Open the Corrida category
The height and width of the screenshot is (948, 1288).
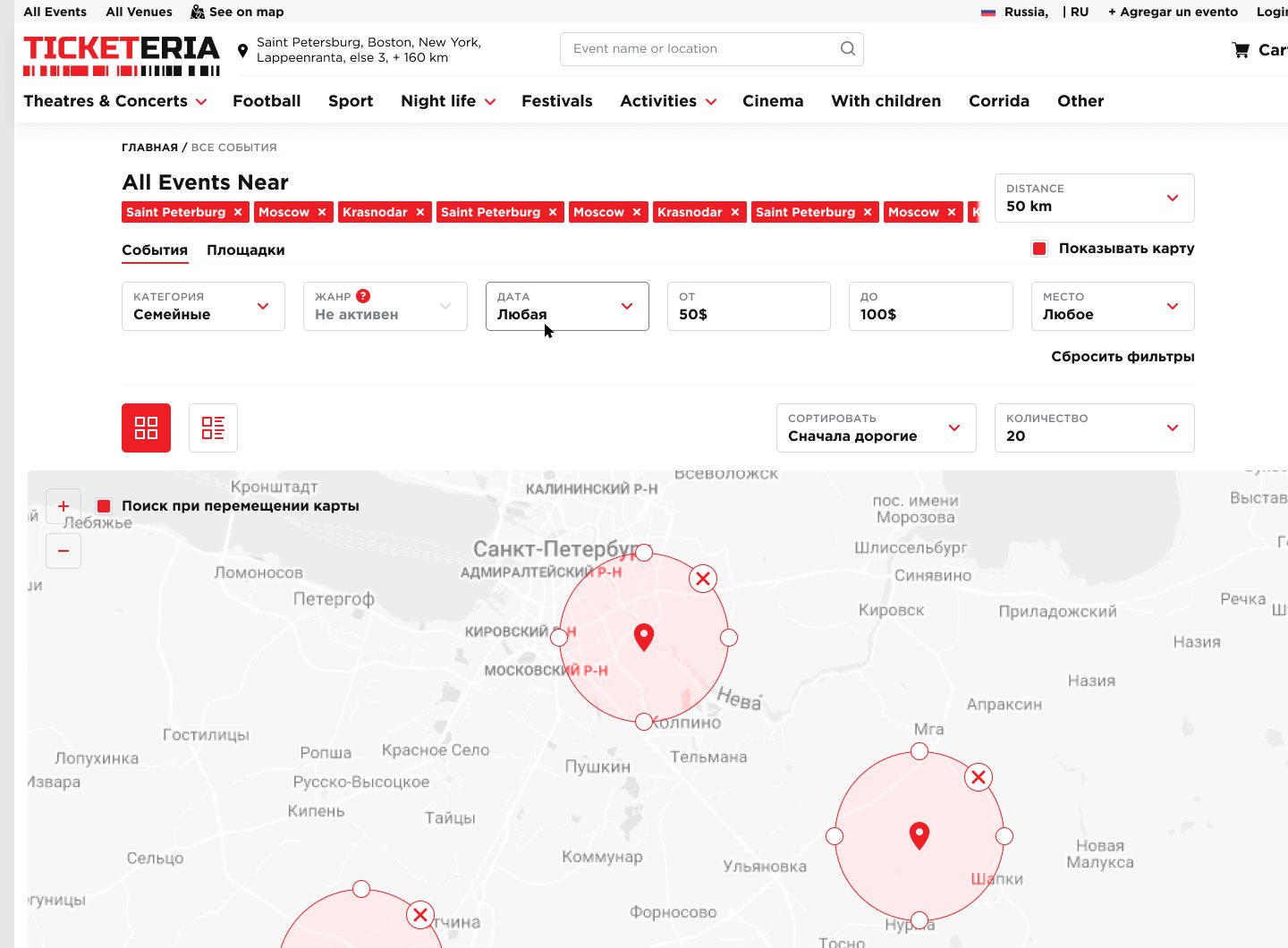pos(999,101)
